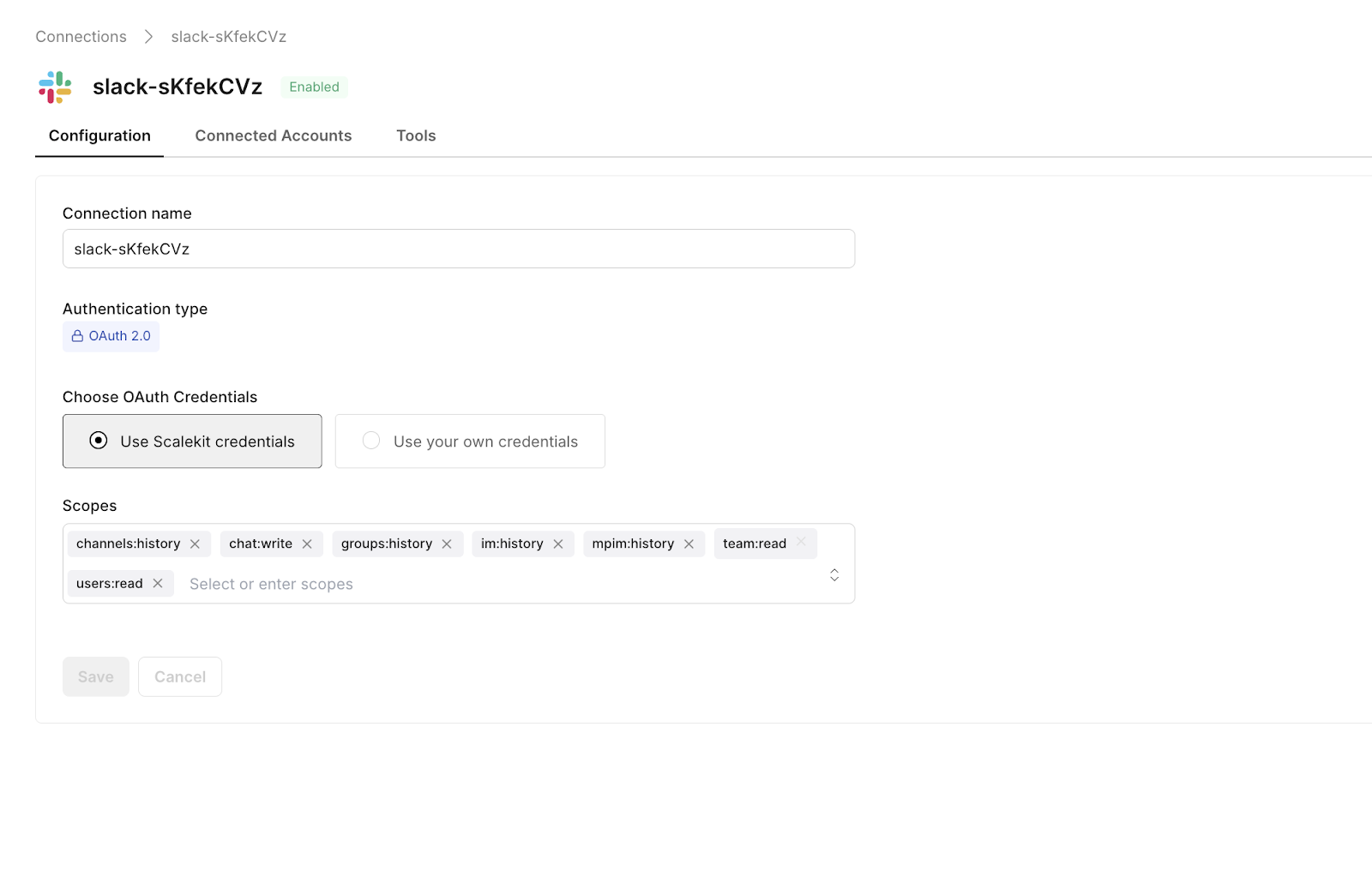Go to Connections breadcrumb link
This screenshot has height=883, width=1372.
pyautogui.click(x=81, y=37)
